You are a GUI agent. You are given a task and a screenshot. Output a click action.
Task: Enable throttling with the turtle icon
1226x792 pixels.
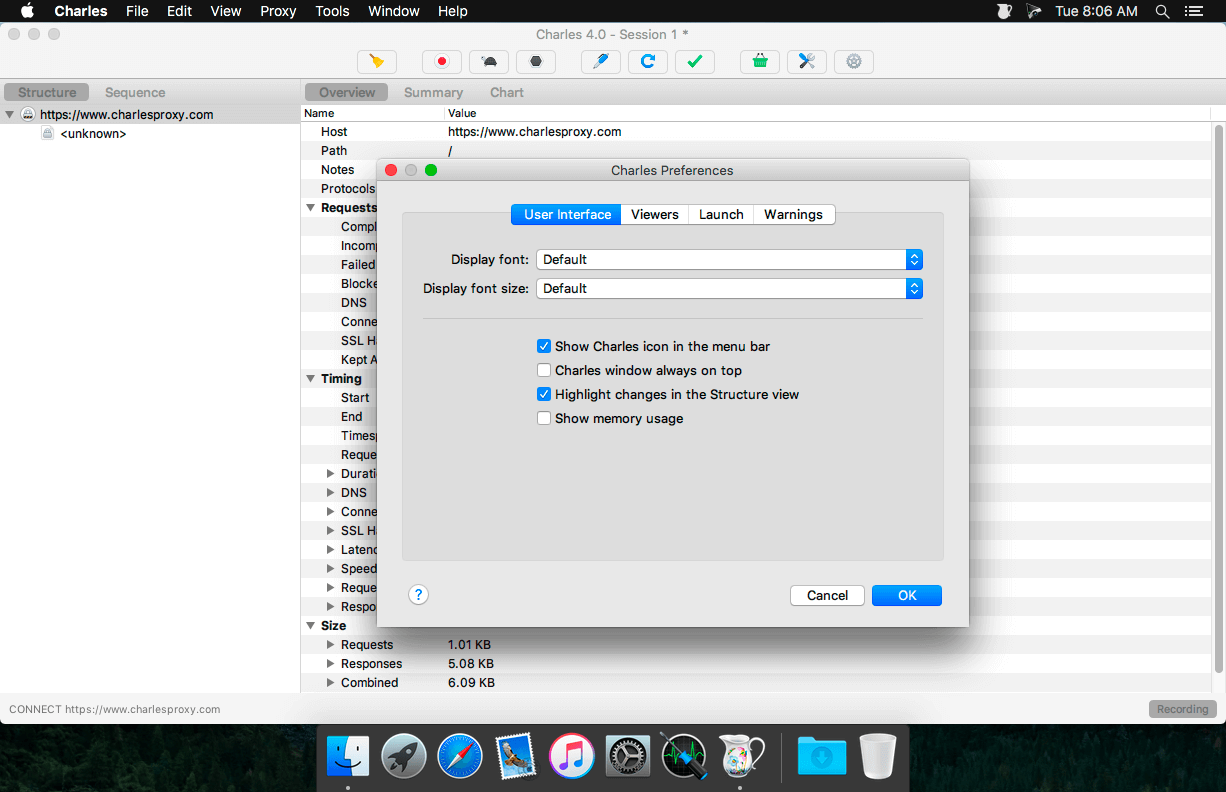[489, 62]
